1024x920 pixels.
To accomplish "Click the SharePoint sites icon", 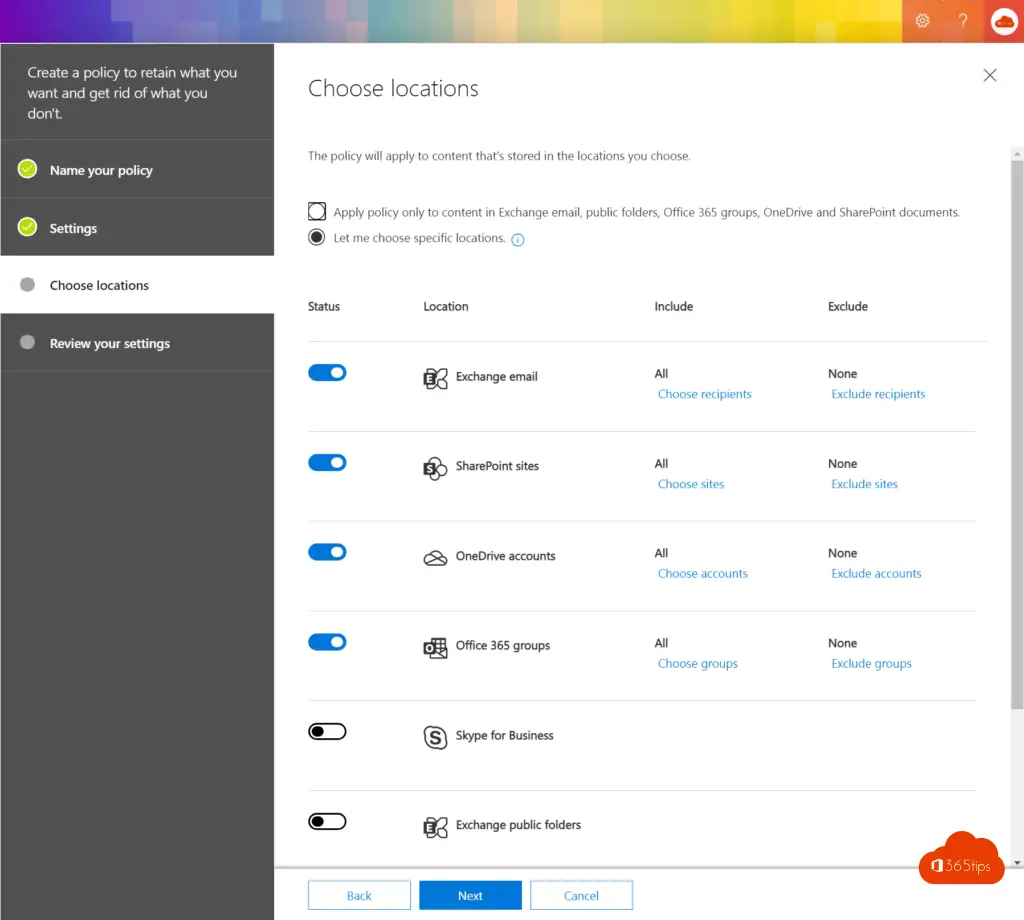I will [435, 468].
